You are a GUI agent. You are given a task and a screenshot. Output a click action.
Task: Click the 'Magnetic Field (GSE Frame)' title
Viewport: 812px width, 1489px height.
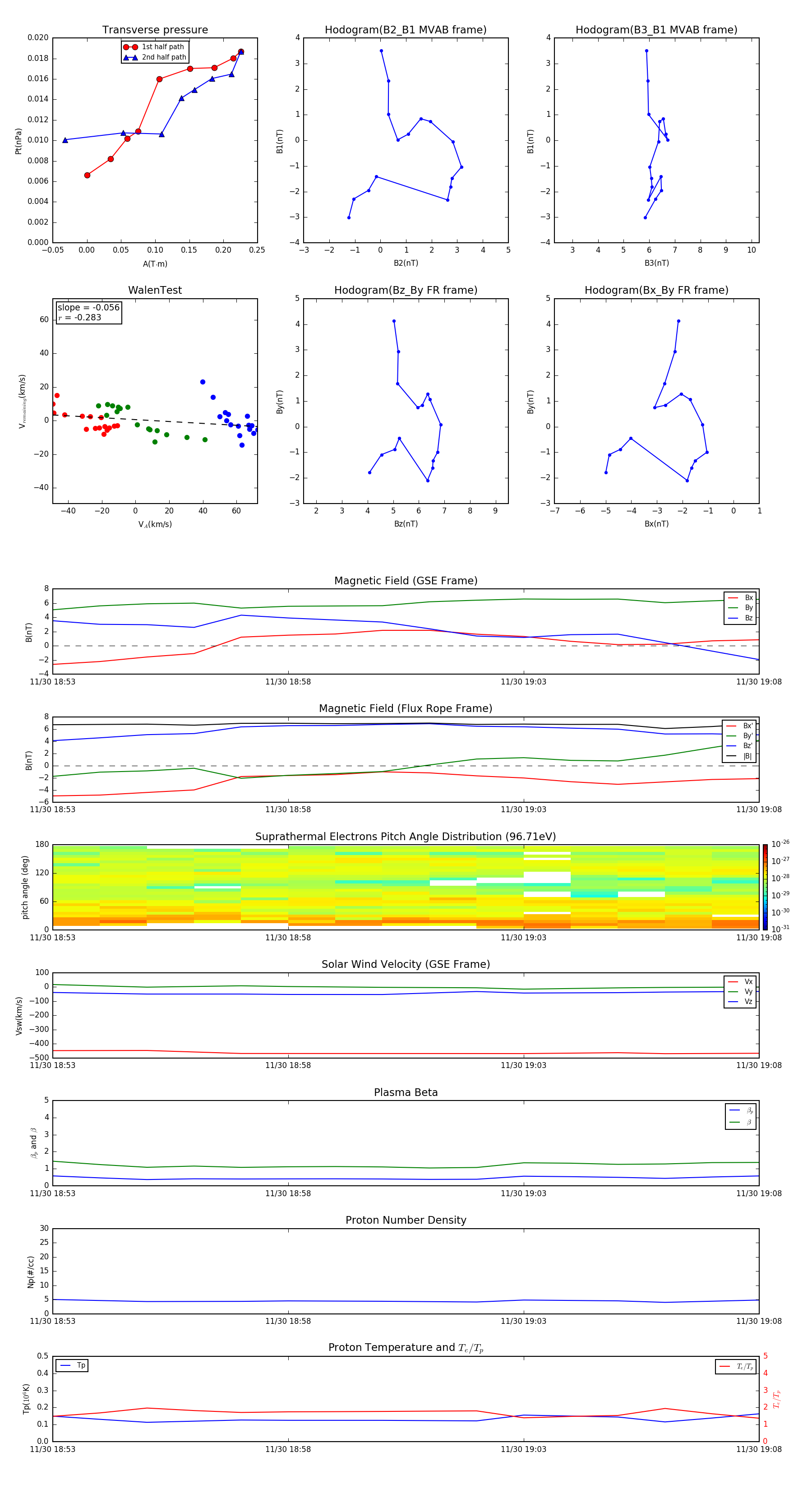tap(406, 581)
